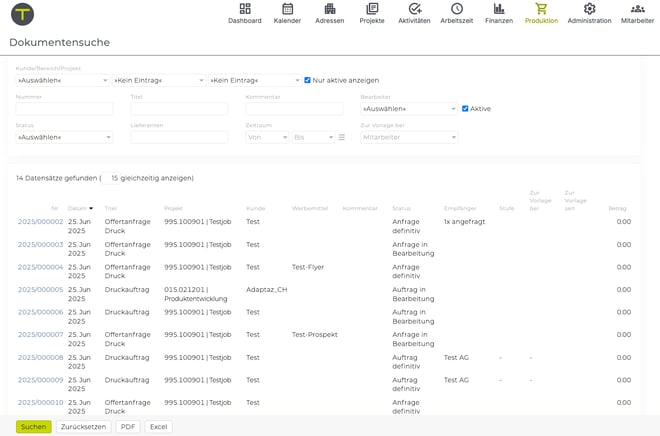This screenshot has height=436, width=660.
Task: Open document 2025/000004
Action: (40, 267)
